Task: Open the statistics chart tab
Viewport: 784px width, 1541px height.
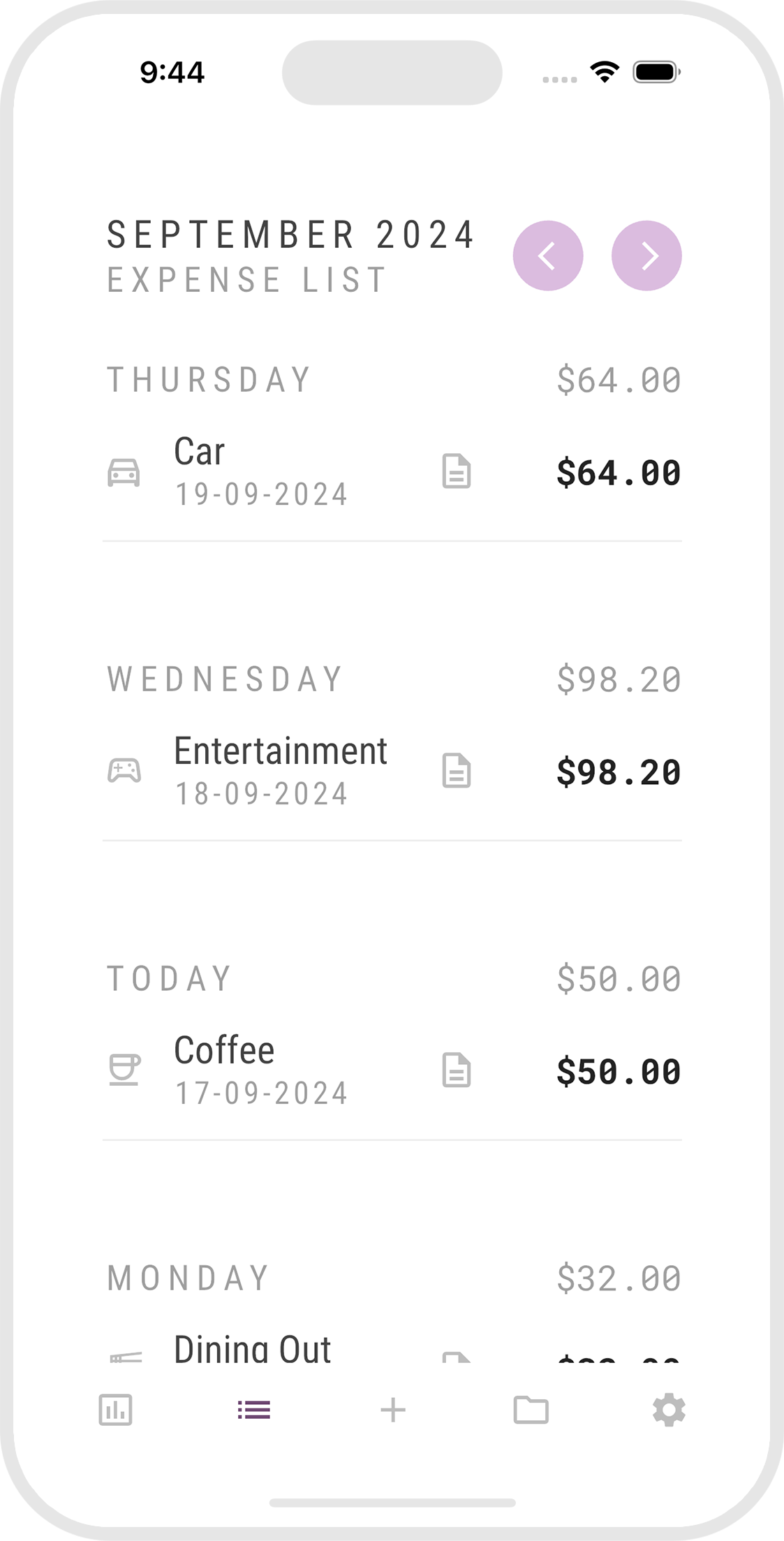Action: (x=115, y=1410)
